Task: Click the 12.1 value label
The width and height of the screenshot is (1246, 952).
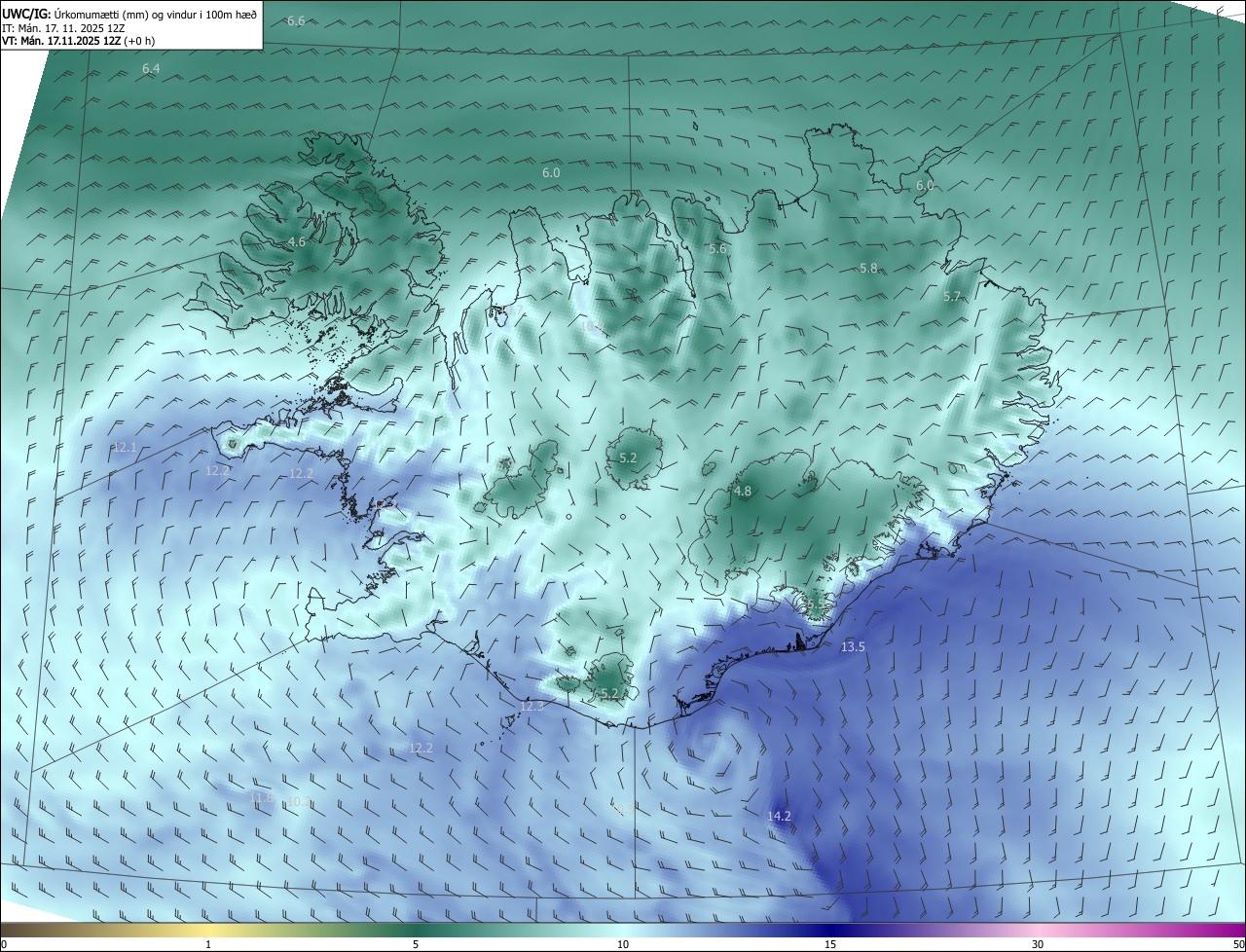Action: point(126,448)
